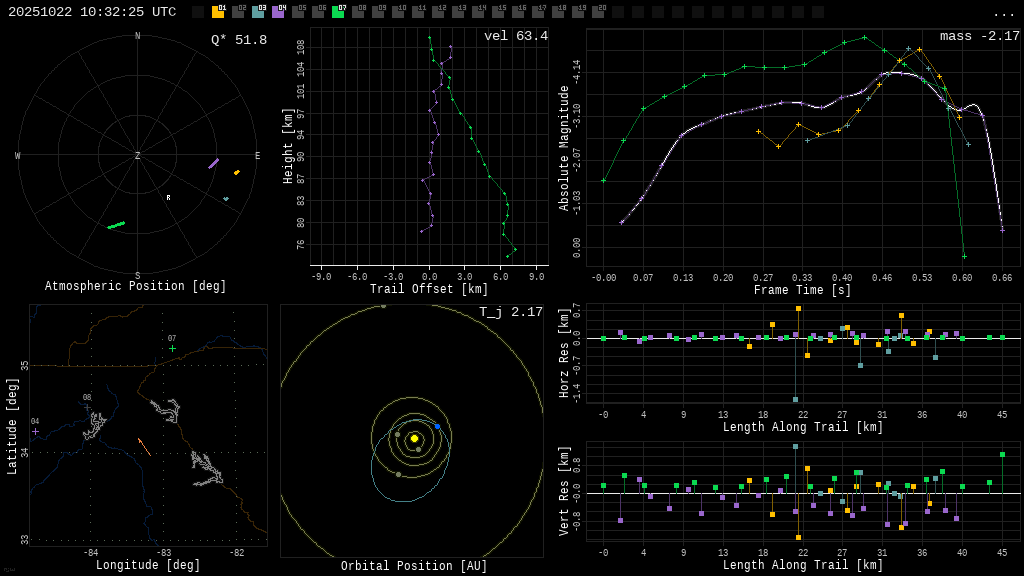Toggle the yellow station 01 indicator
The image size is (1024, 576).
click(x=218, y=12)
